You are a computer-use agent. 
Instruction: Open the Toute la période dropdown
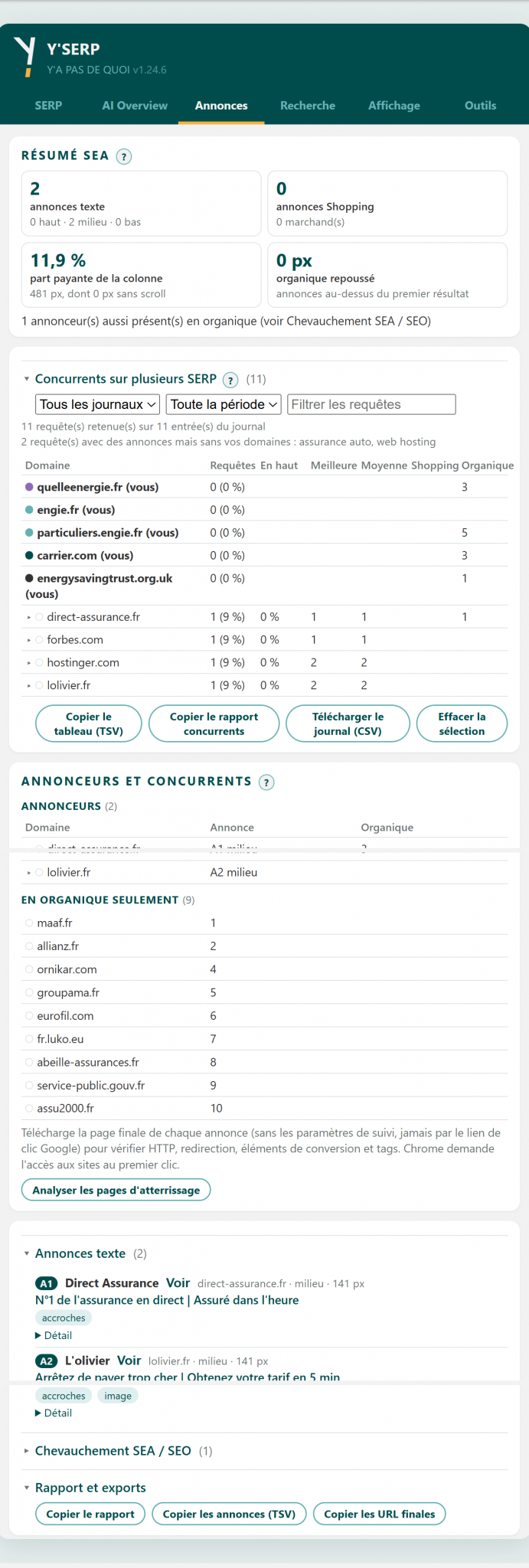pos(224,404)
